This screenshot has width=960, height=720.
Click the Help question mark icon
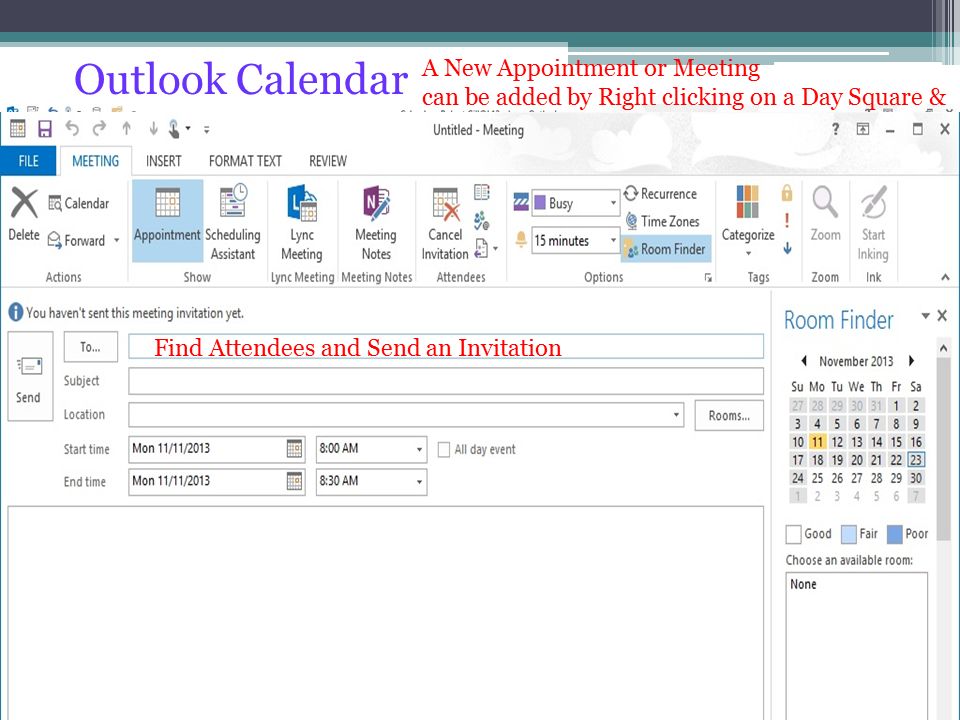click(x=836, y=129)
